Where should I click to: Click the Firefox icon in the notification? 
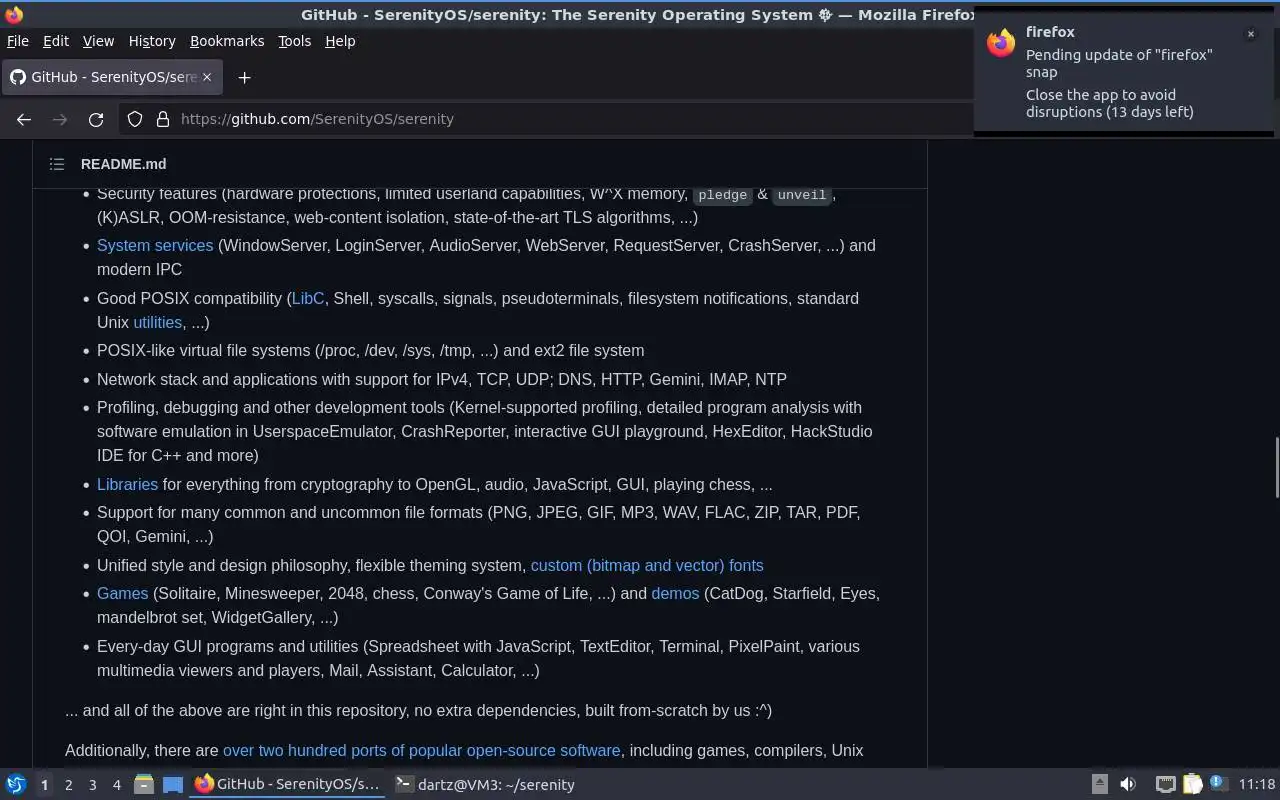(1001, 43)
